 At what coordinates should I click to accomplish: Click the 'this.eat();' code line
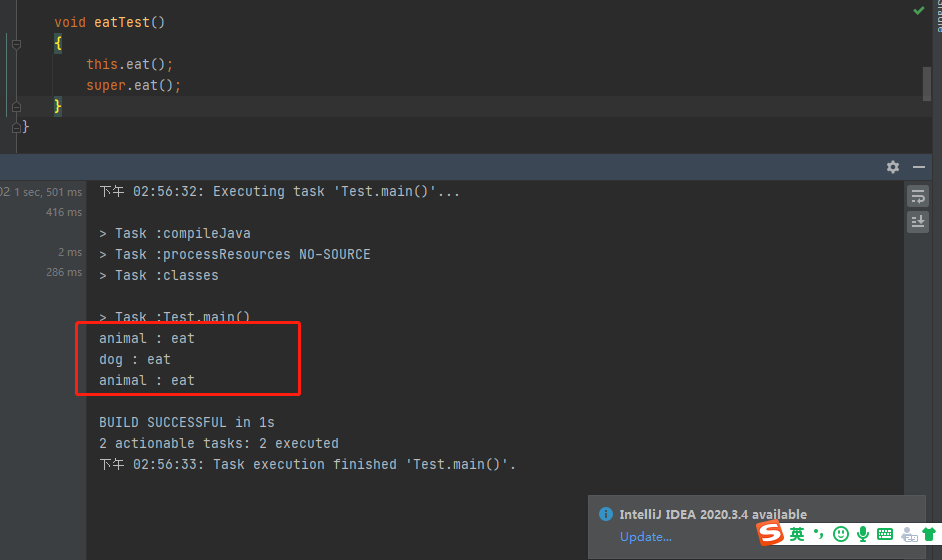pos(129,64)
